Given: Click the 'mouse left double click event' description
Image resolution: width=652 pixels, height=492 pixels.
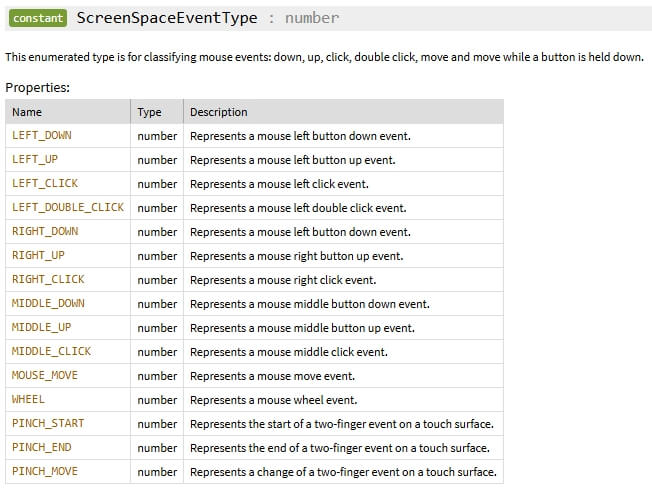Looking at the screenshot, I should [x=298, y=208].
